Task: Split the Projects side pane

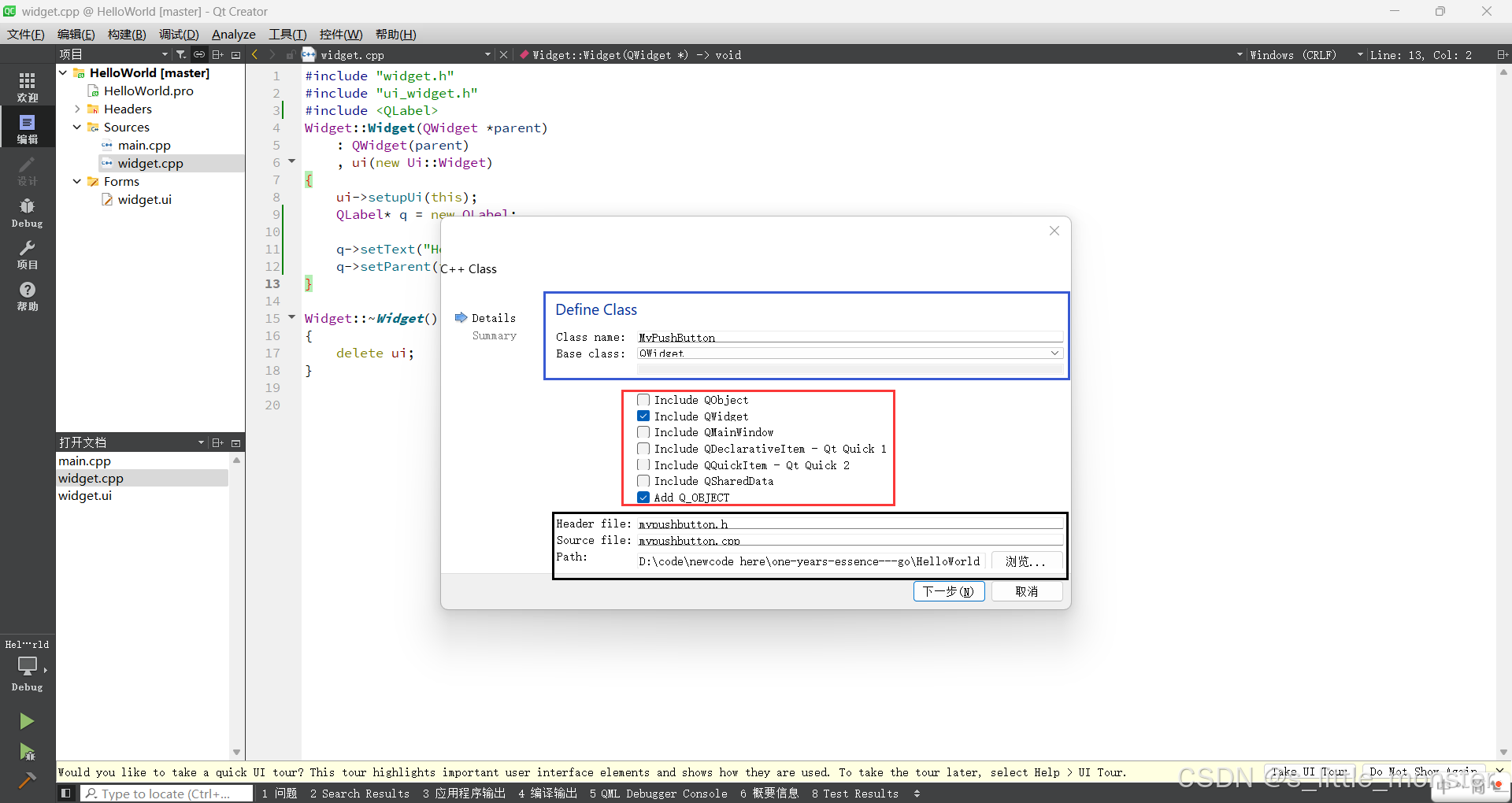Action: (218, 54)
